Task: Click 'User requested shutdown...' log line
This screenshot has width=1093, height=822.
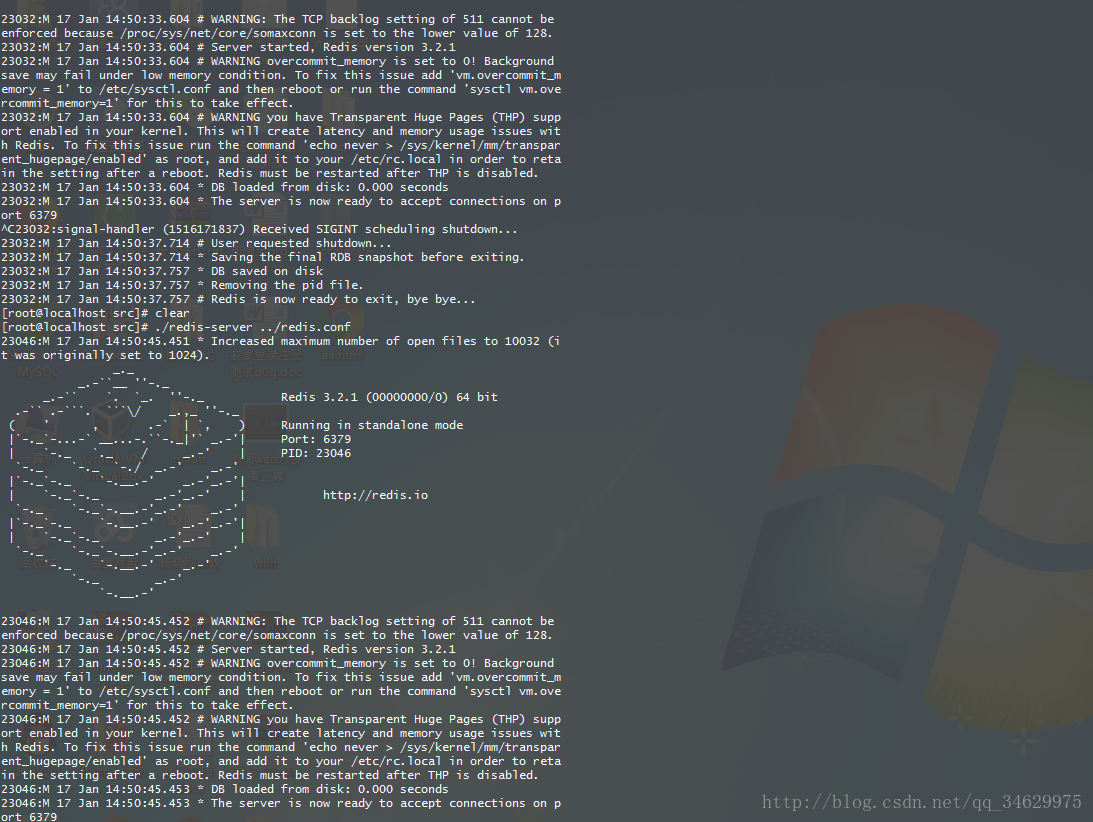Action: (x=197, y=243)
